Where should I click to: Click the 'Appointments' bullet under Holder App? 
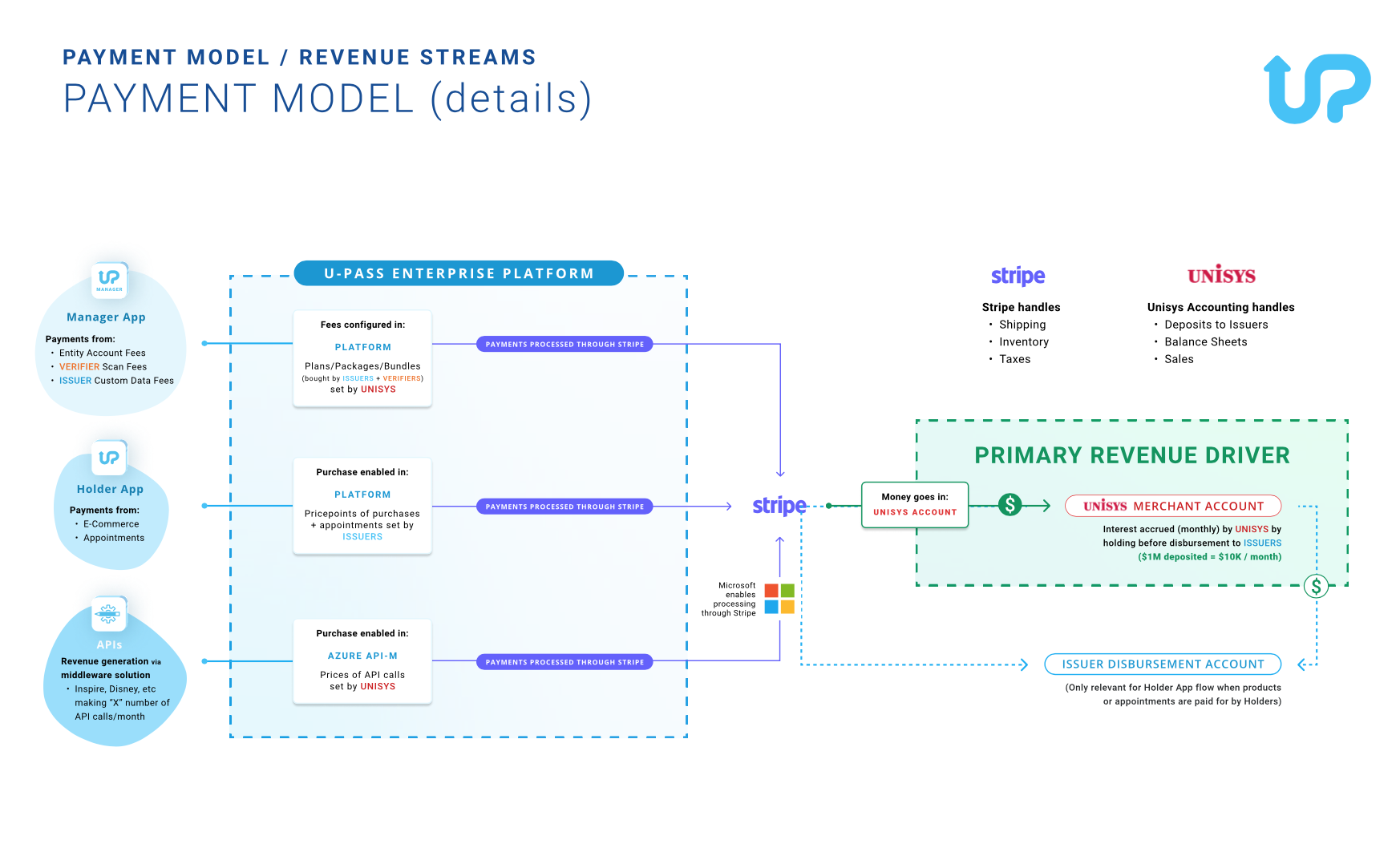(114, 538)
